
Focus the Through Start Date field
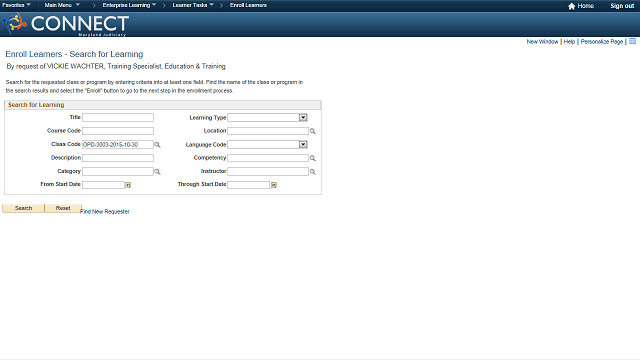coord(249,185)
